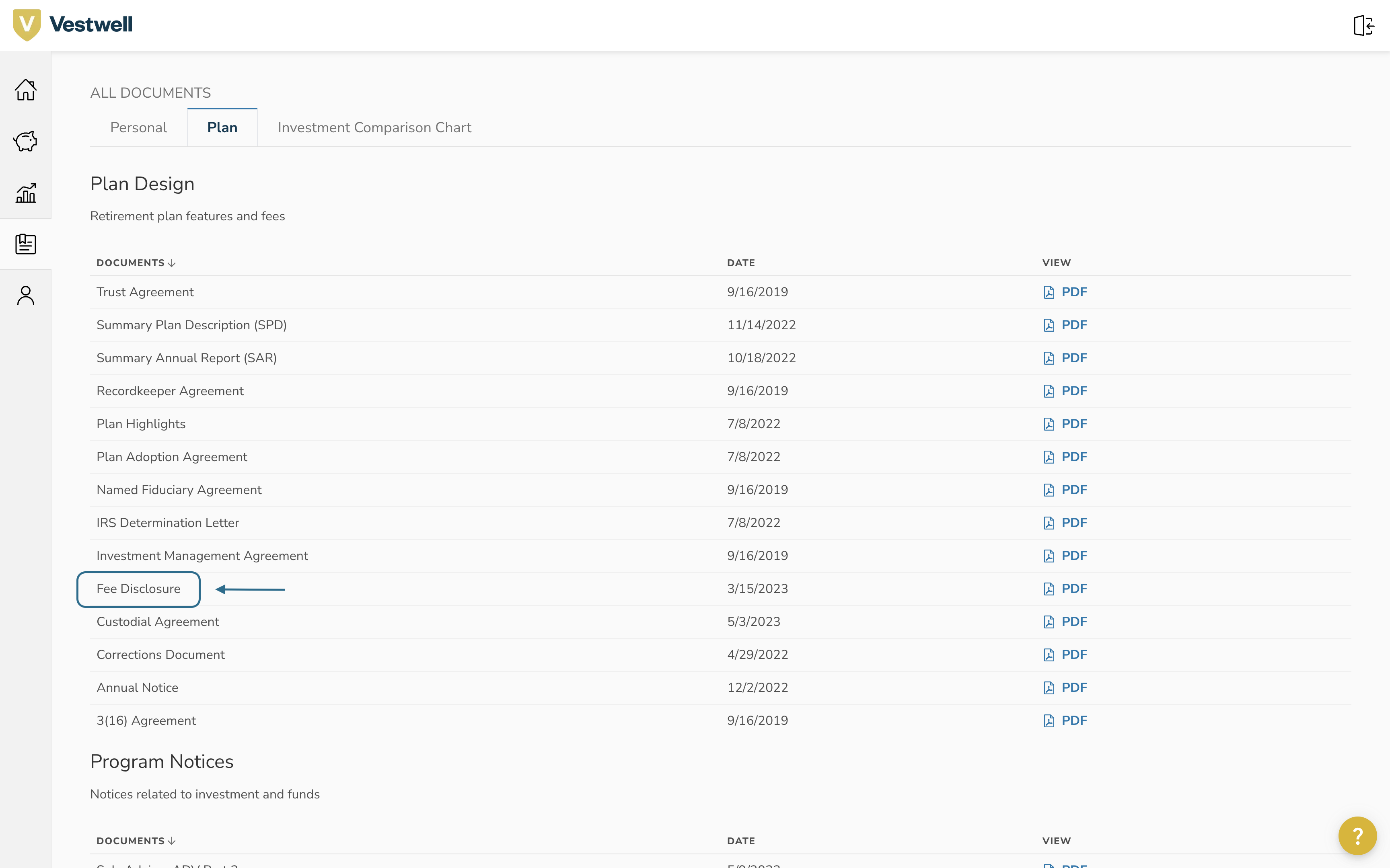Click the Vestwell shield logo
The image size is (1390, 868).
pyautogui.click(x=27, y=25)
